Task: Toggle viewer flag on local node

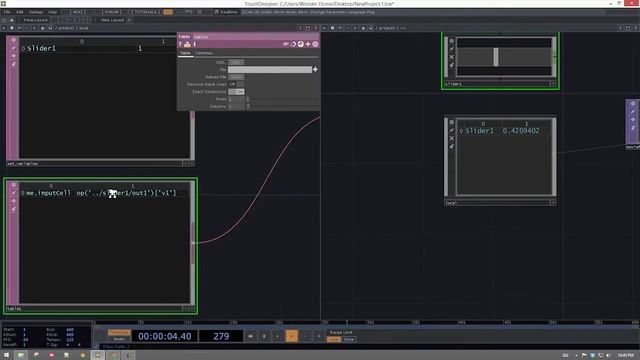Action: (451, 122)
